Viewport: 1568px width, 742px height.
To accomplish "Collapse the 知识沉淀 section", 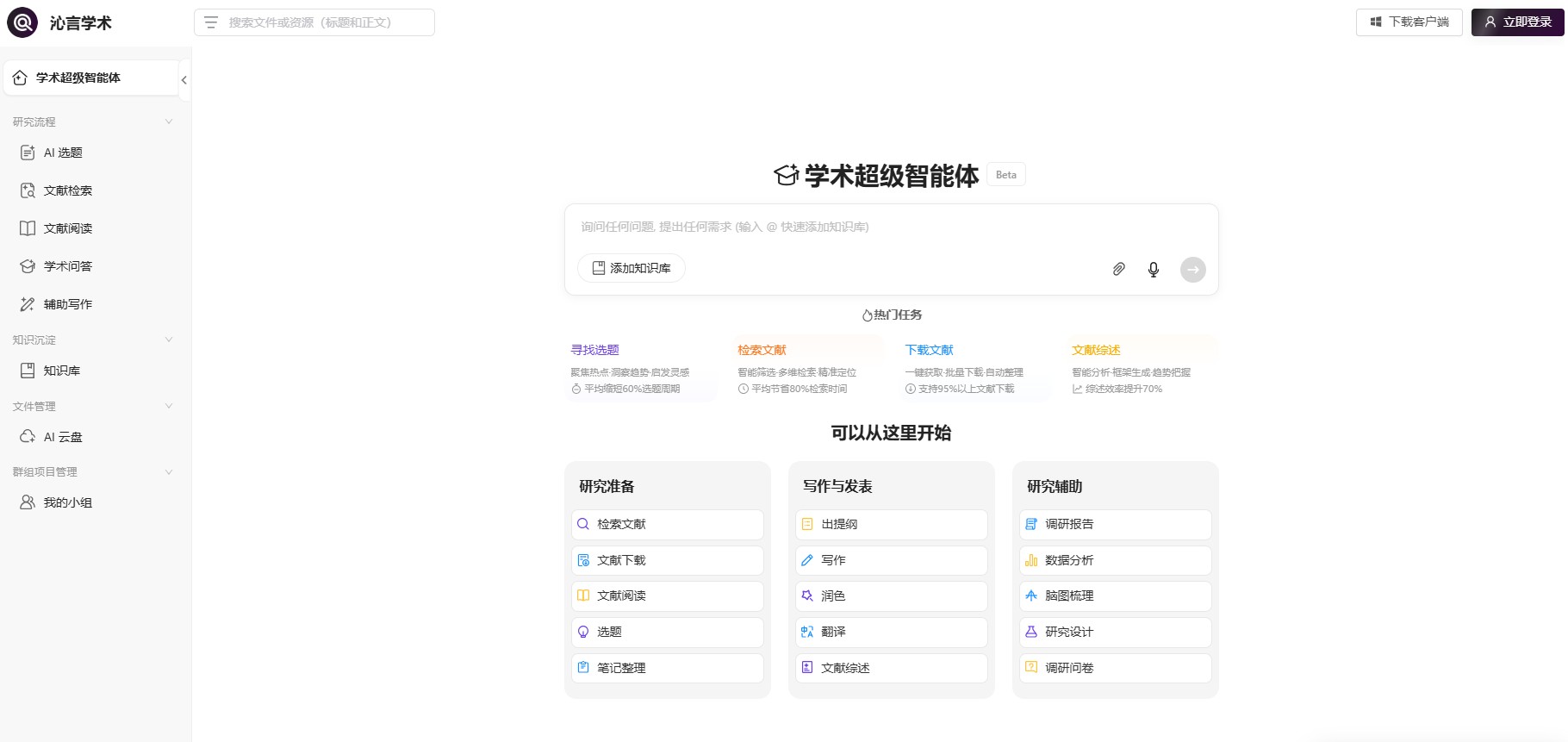I will [x=169, y=340].
